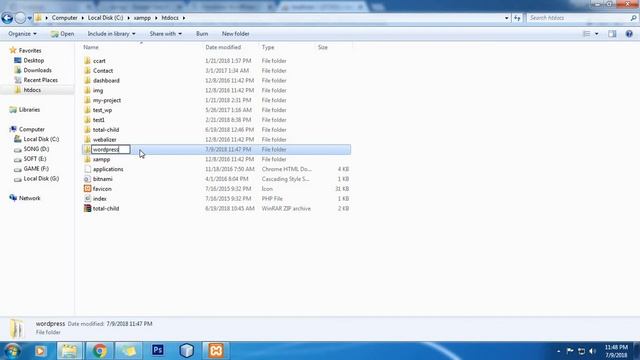Expand the arrow after htdocs breadcrumb
Screen dimensions: 640x360
click(184, 18)
